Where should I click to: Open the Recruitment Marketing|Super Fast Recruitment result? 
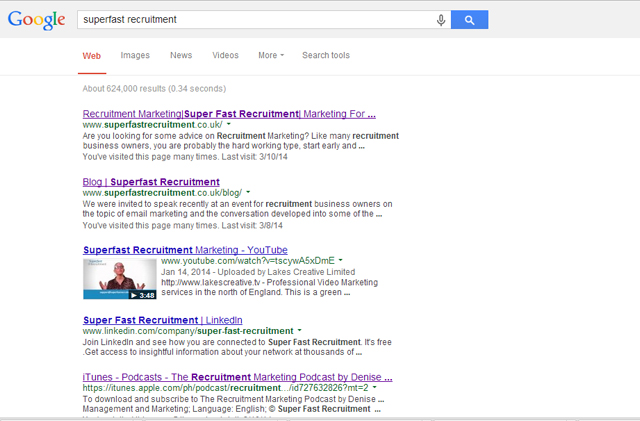(x=229, y=114)
